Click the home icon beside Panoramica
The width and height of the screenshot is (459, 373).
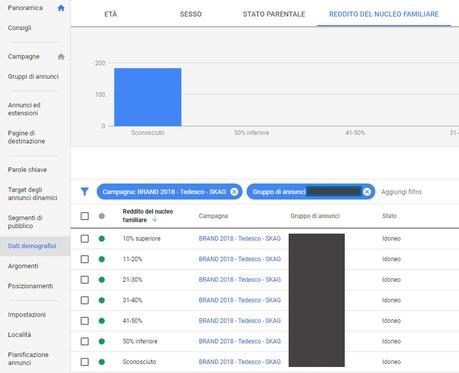(61, 8)
